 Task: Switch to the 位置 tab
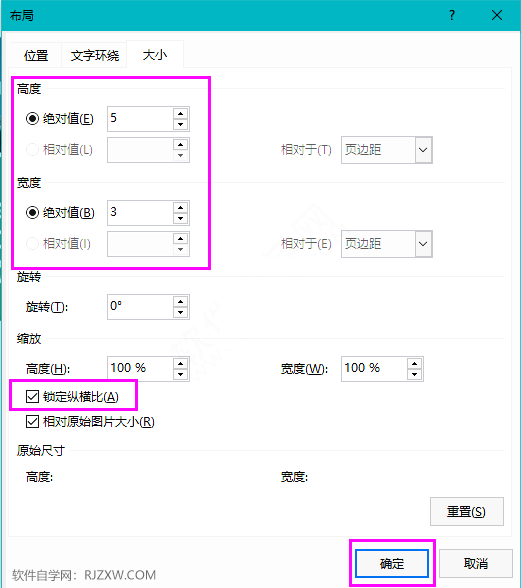pos(36,55)
